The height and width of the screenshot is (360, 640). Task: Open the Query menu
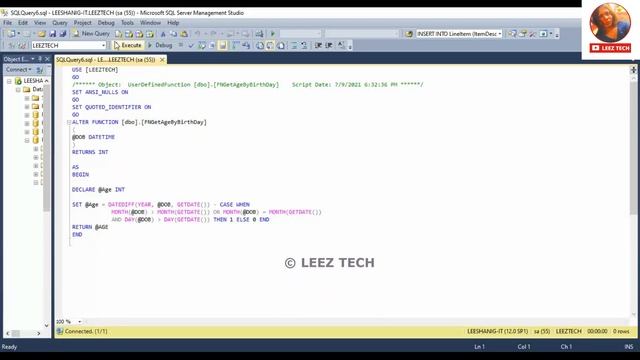[x=60, y=23]
